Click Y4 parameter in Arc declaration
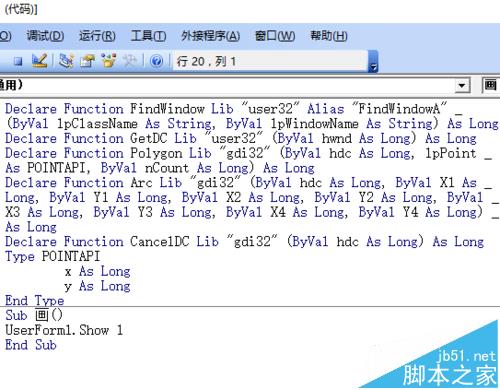The image size is (500, 390). click(x=410, y=212)
